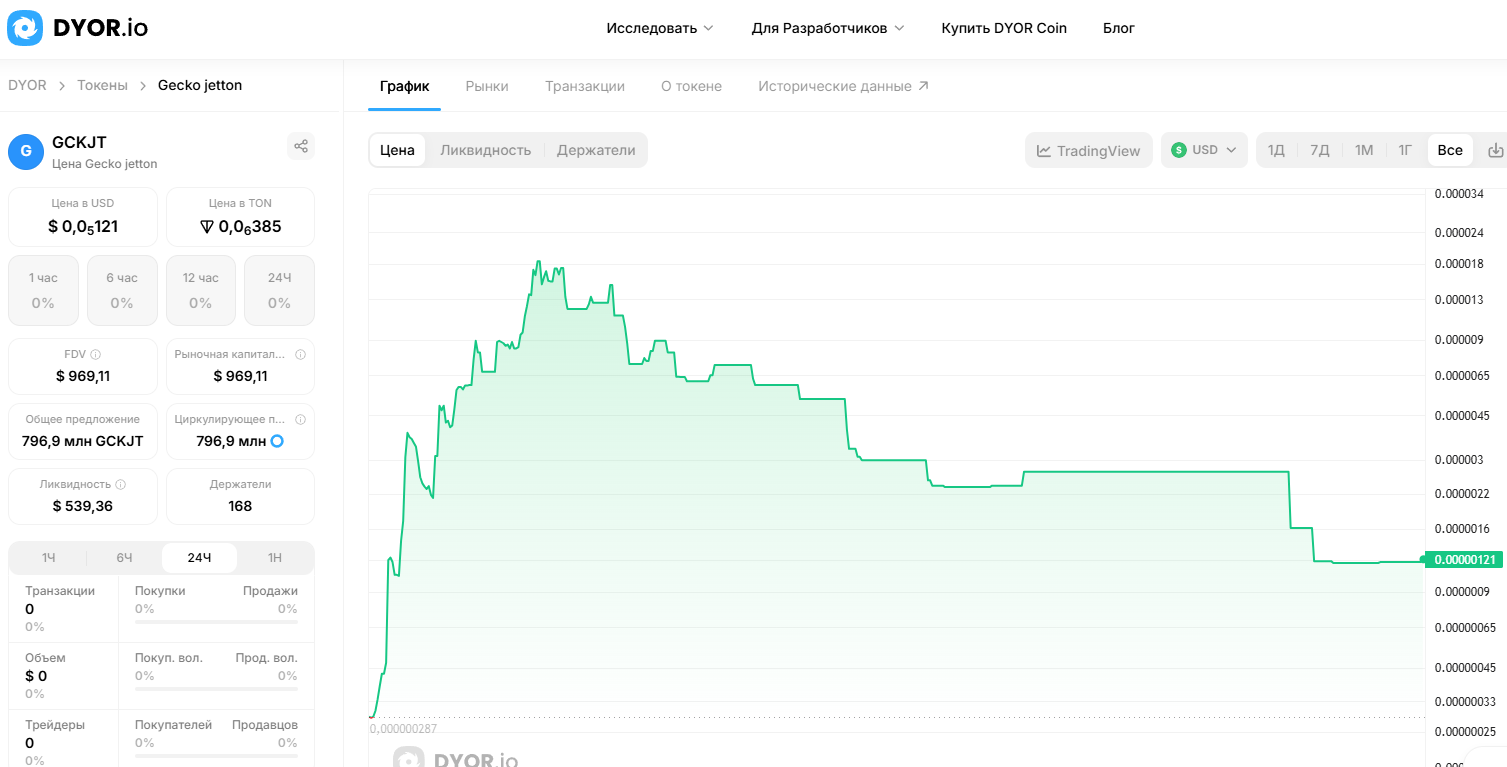Click the current price label 0.00000121
This screenshot has width=1507, height=767.
point(1463,560)
